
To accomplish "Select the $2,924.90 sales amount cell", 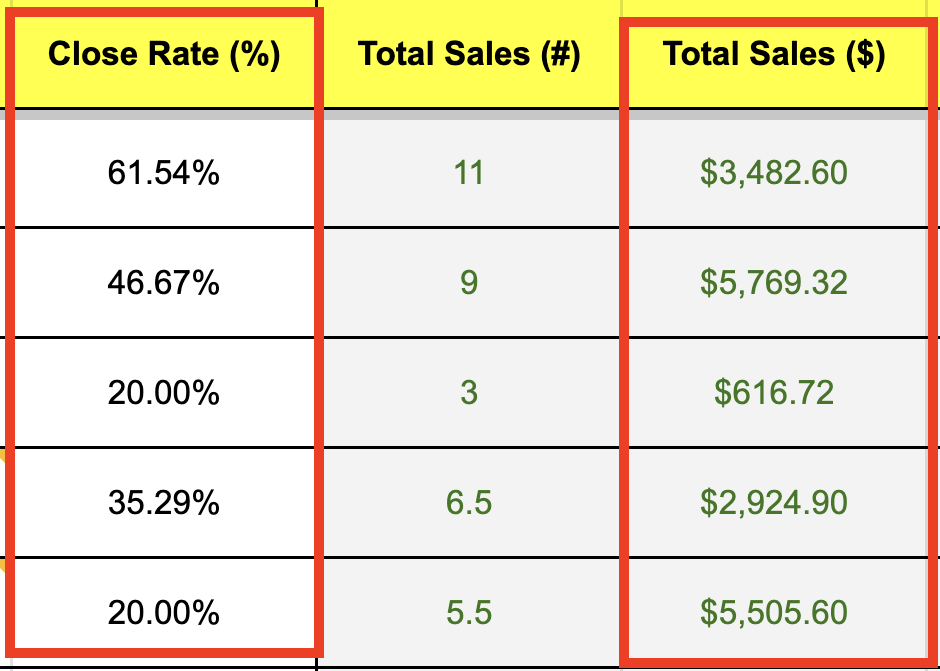I will (x=774, y=502).
